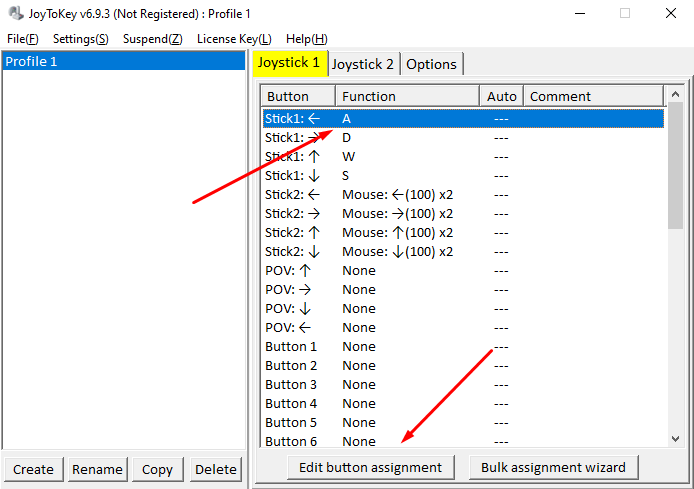Minimize the JoyToKey window
The image size is (694, 489).
(580, 13)
